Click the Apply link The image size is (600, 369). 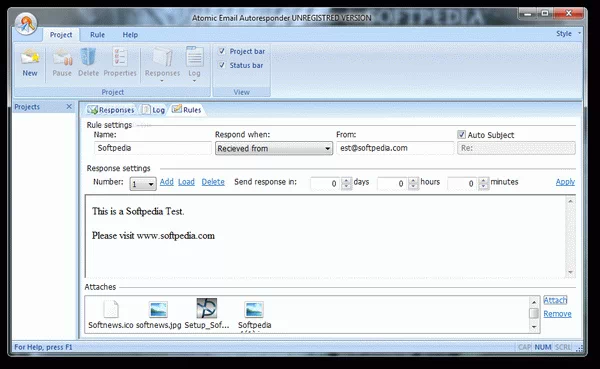point(565,182)
